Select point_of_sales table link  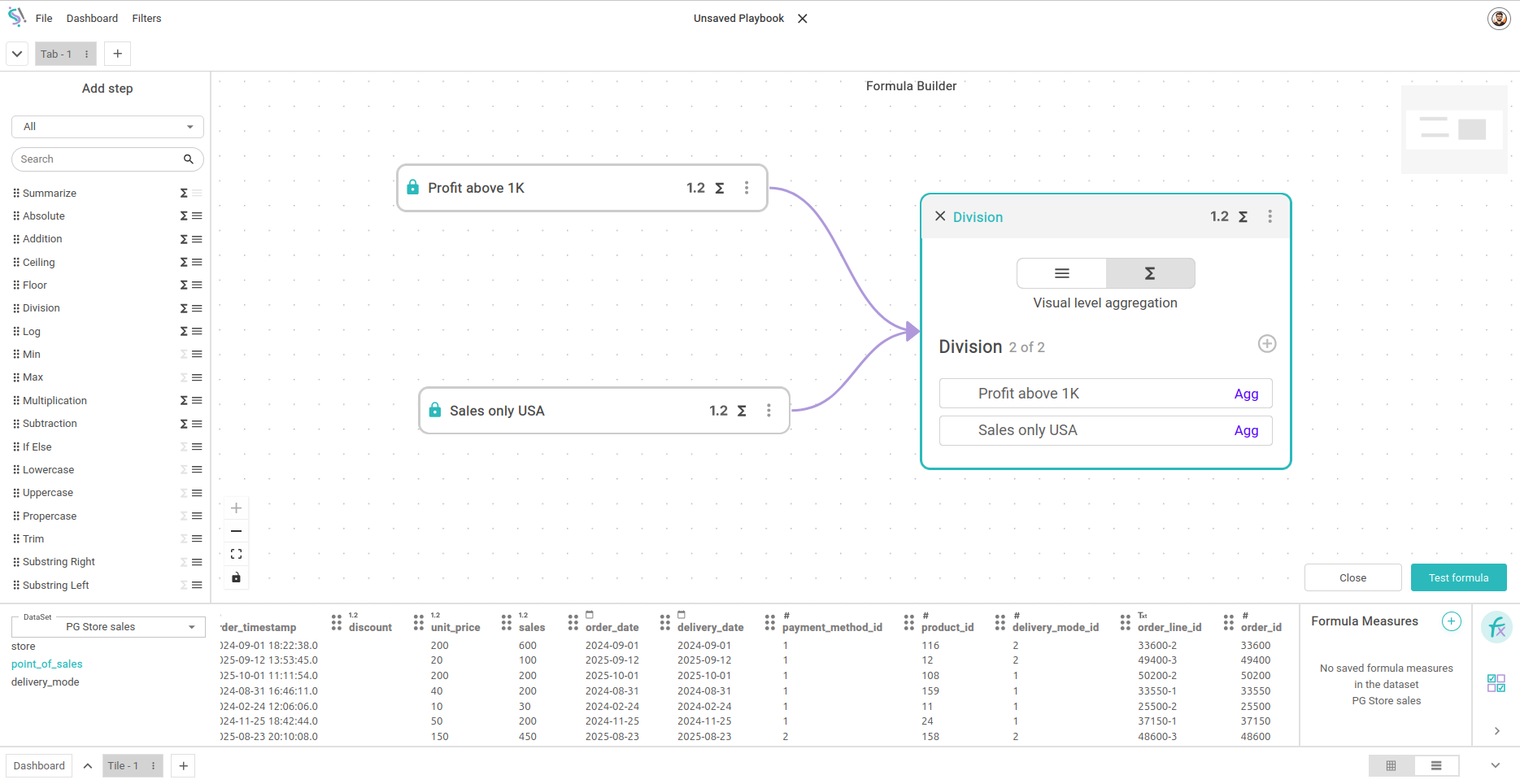point(47,664)
